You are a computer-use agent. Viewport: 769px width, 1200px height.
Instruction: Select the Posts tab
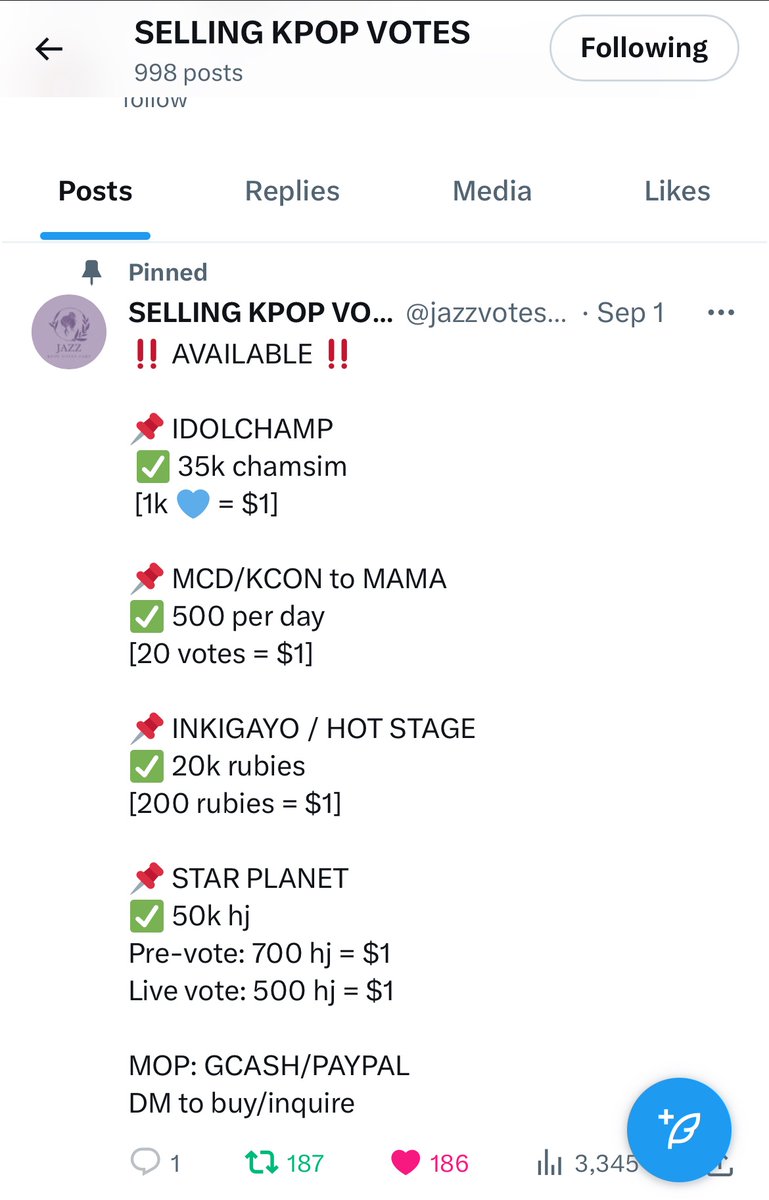tap(95, 191)
